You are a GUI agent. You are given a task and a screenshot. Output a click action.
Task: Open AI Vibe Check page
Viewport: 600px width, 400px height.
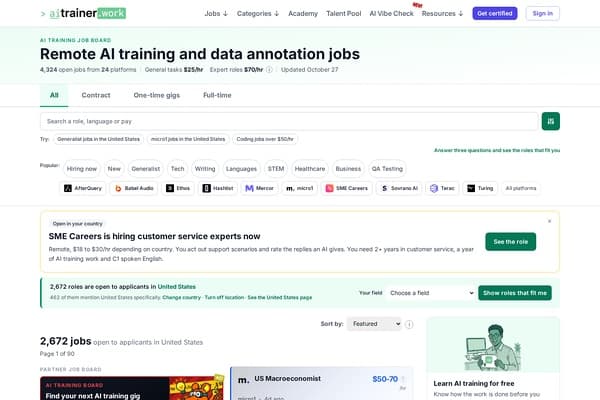[x=391, y=13]
